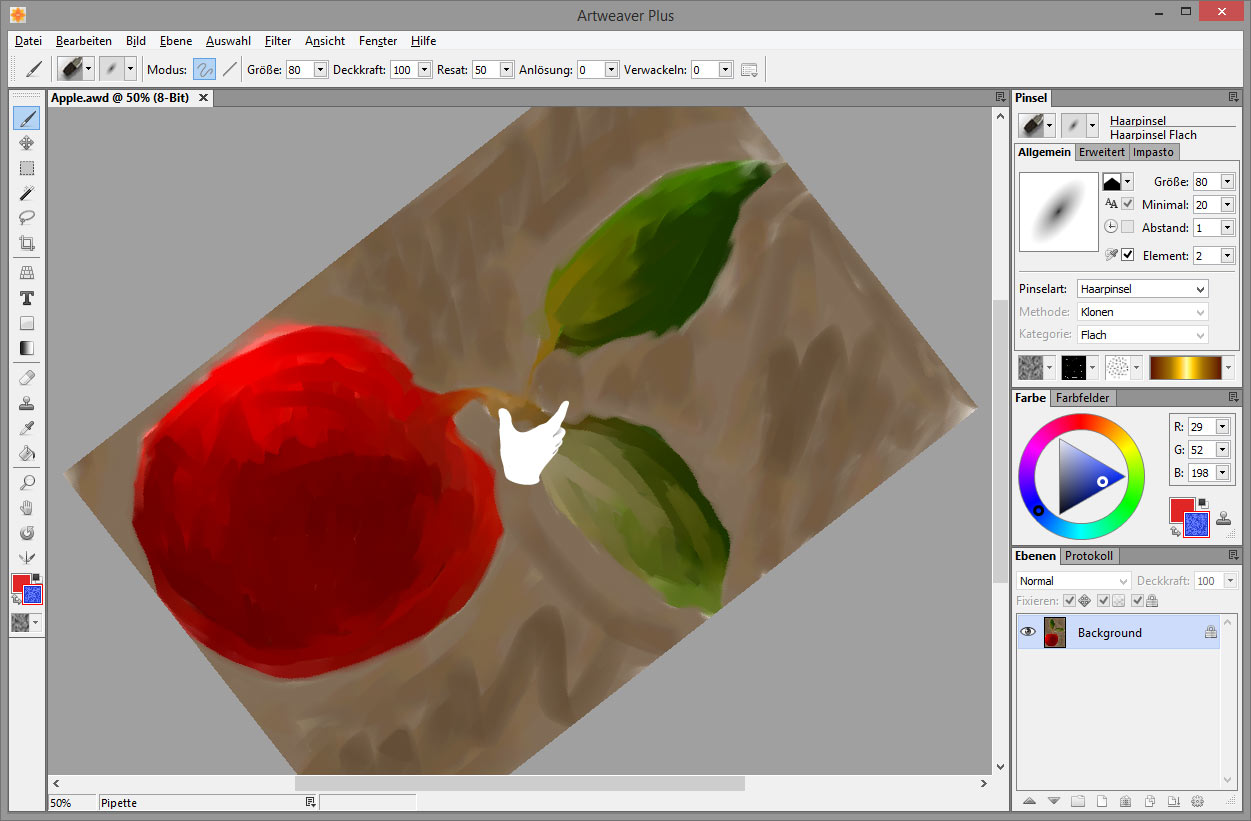1251x821 pixels.
Task: Select the Mirror Painting tool
Action: pos(27,558)
